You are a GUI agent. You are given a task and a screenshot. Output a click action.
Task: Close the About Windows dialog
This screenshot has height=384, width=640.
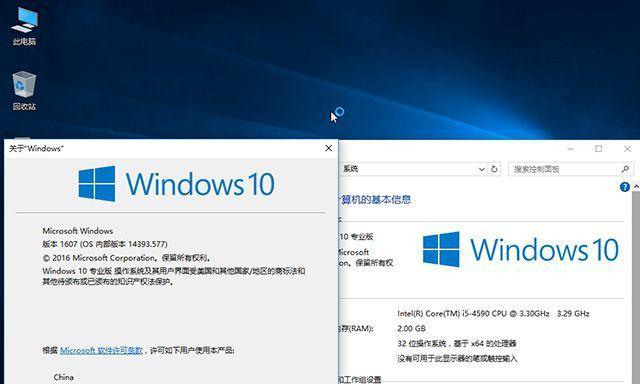point(329,149)
